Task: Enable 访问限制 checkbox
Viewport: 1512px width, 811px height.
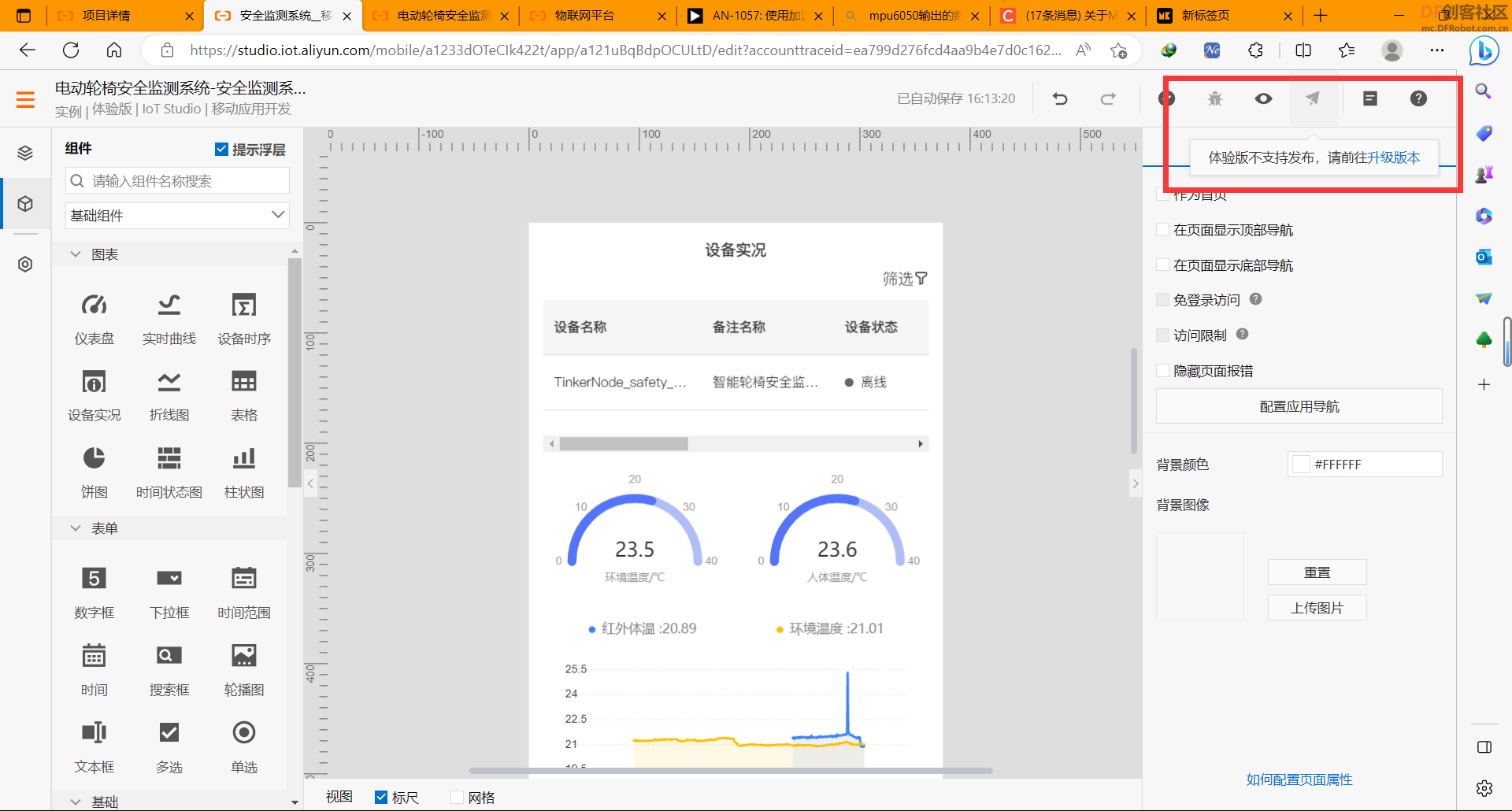Action: 1162,335
